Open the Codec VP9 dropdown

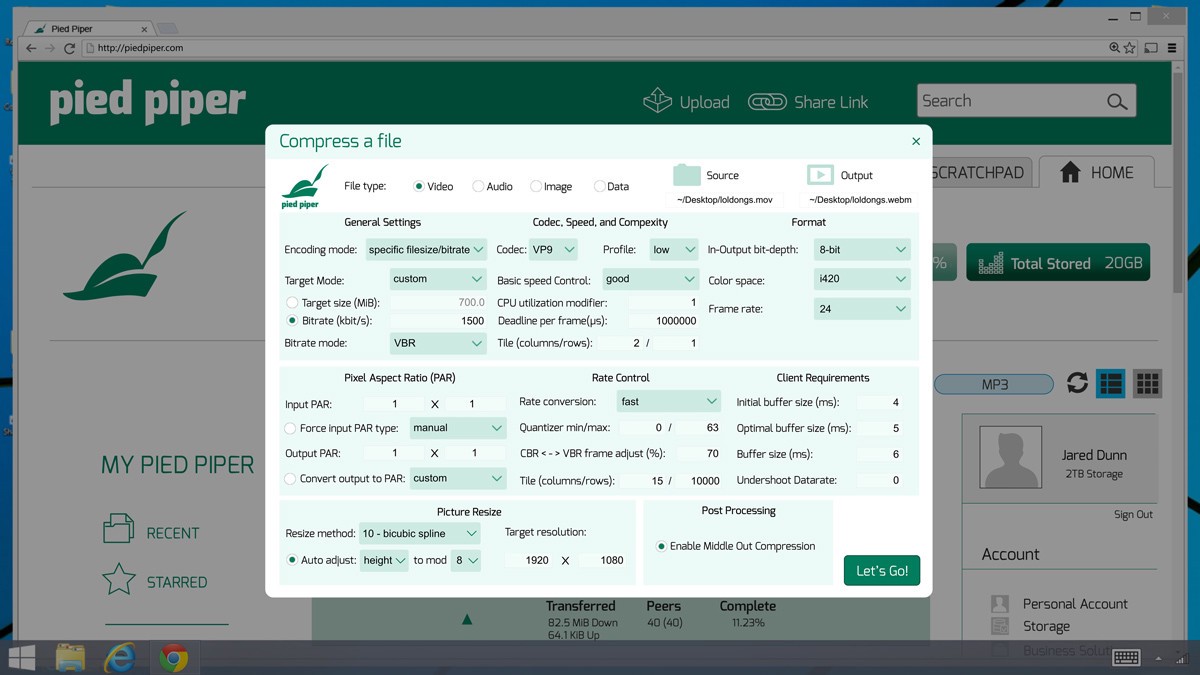click(x=553, y=249)
